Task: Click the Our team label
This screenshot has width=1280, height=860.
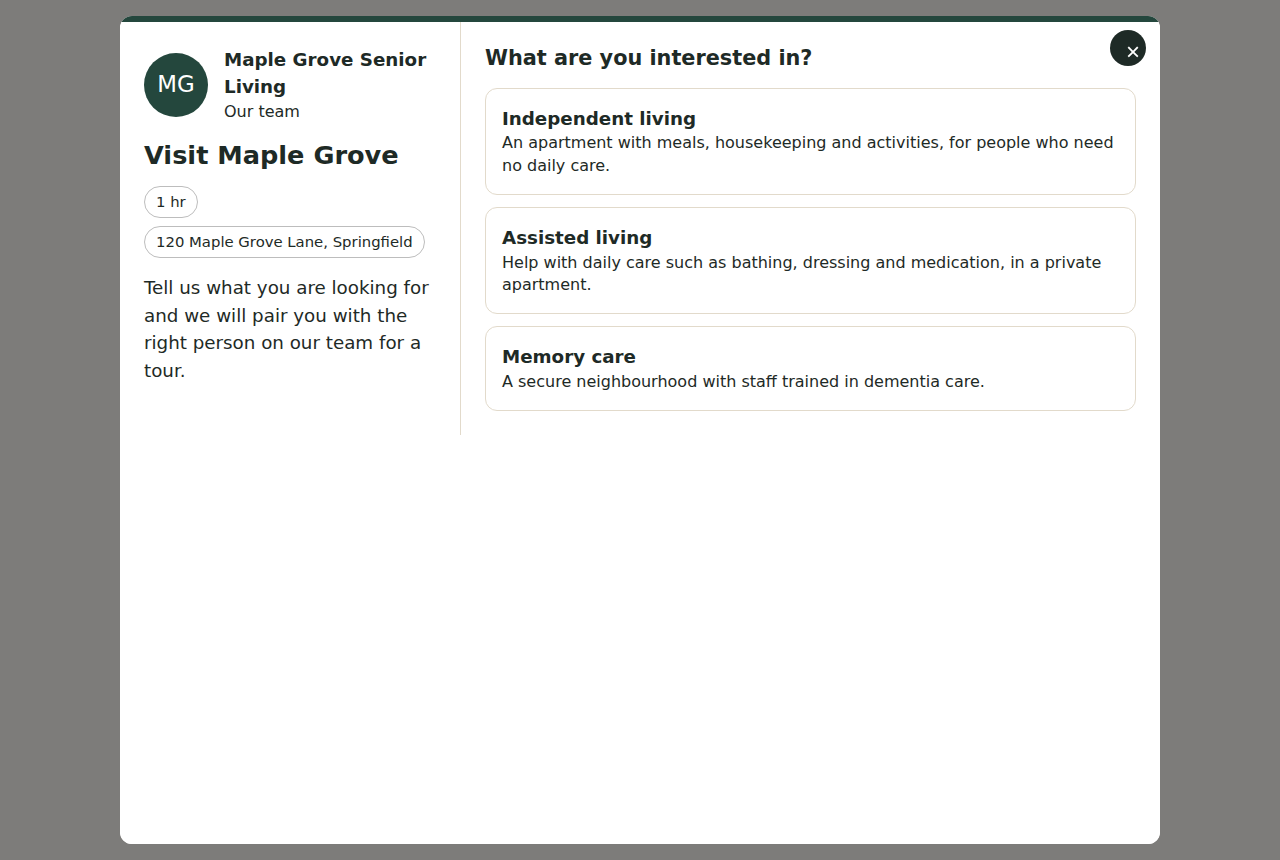Action: 262,112
